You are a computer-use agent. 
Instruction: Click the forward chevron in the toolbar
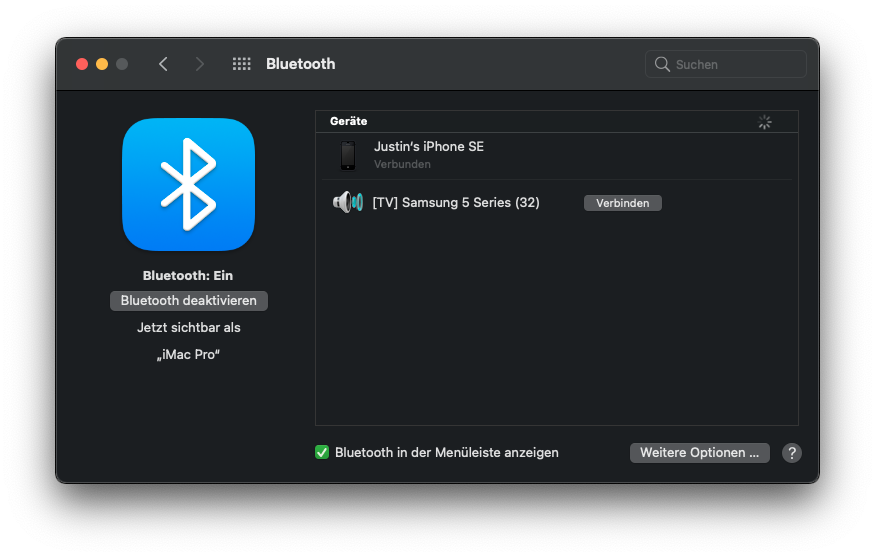click(x=200, y=64)
